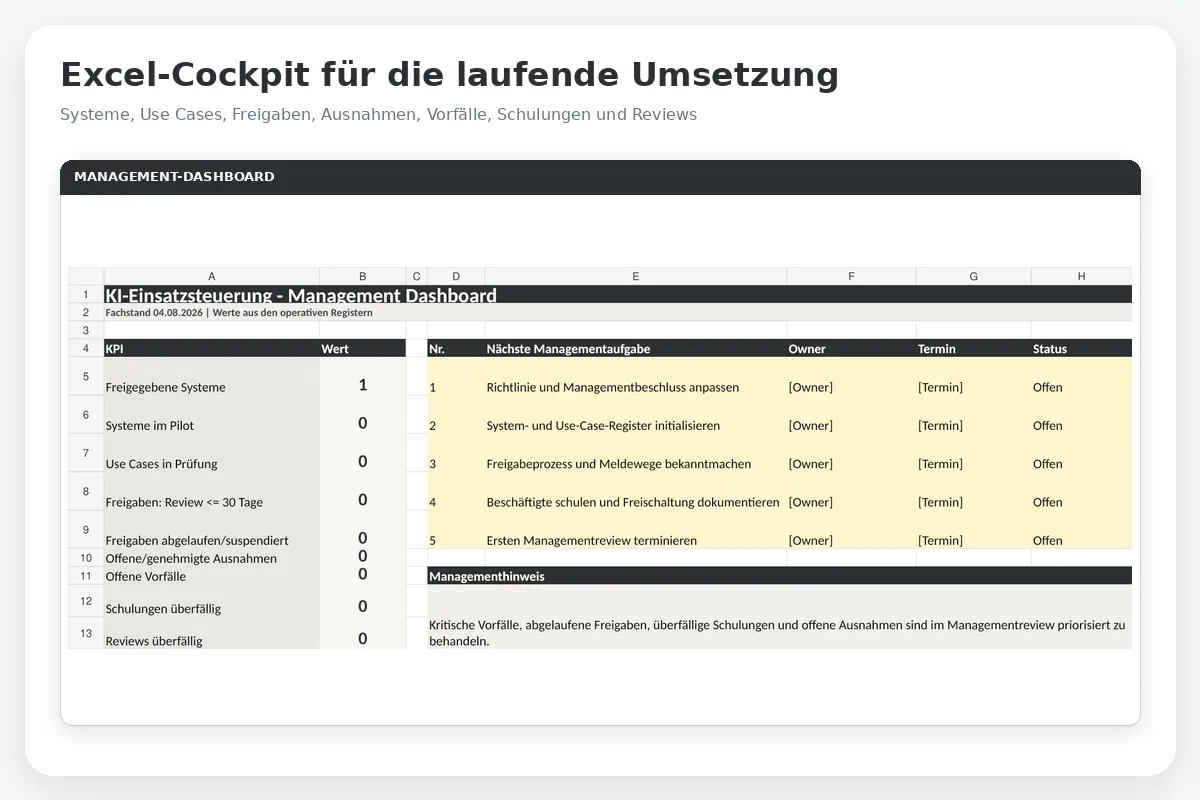Click the value 0 for Systeme im Pilot
The height and width of the screenshot is (800, 1200).
362,414
